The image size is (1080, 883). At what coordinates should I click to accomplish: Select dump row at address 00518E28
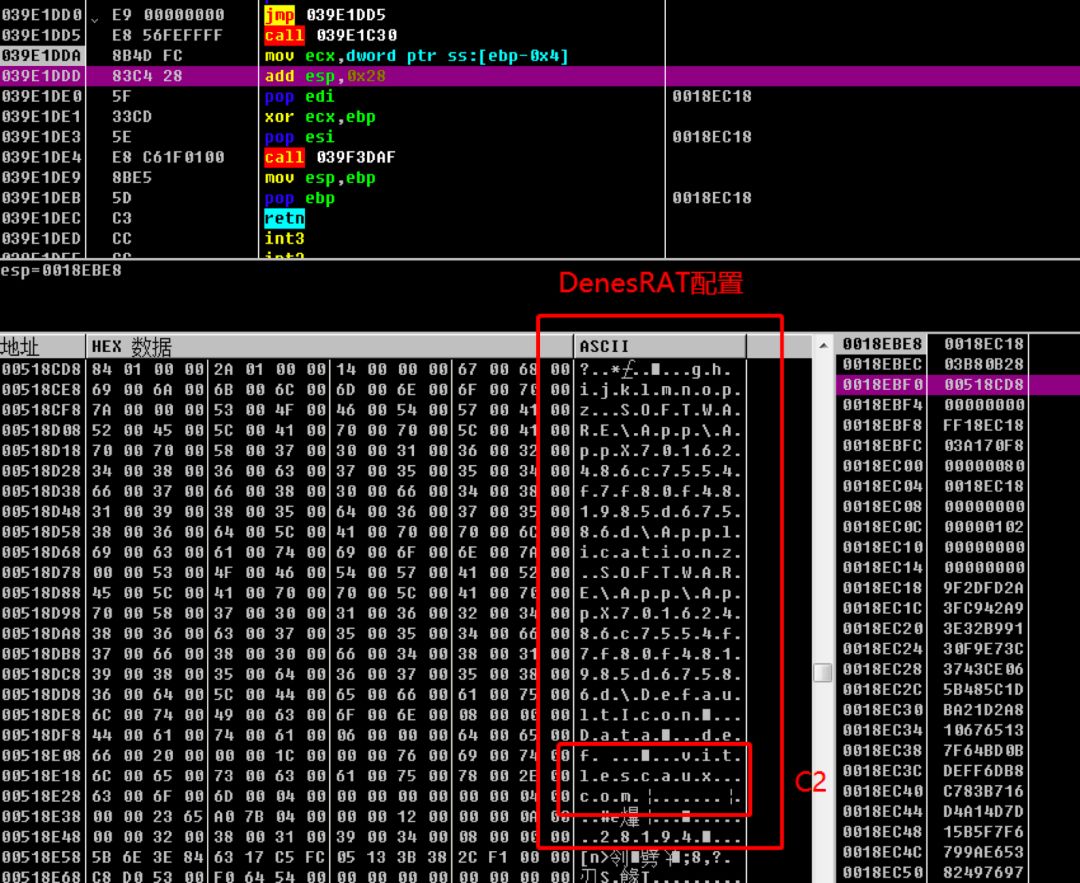(372, 796)
